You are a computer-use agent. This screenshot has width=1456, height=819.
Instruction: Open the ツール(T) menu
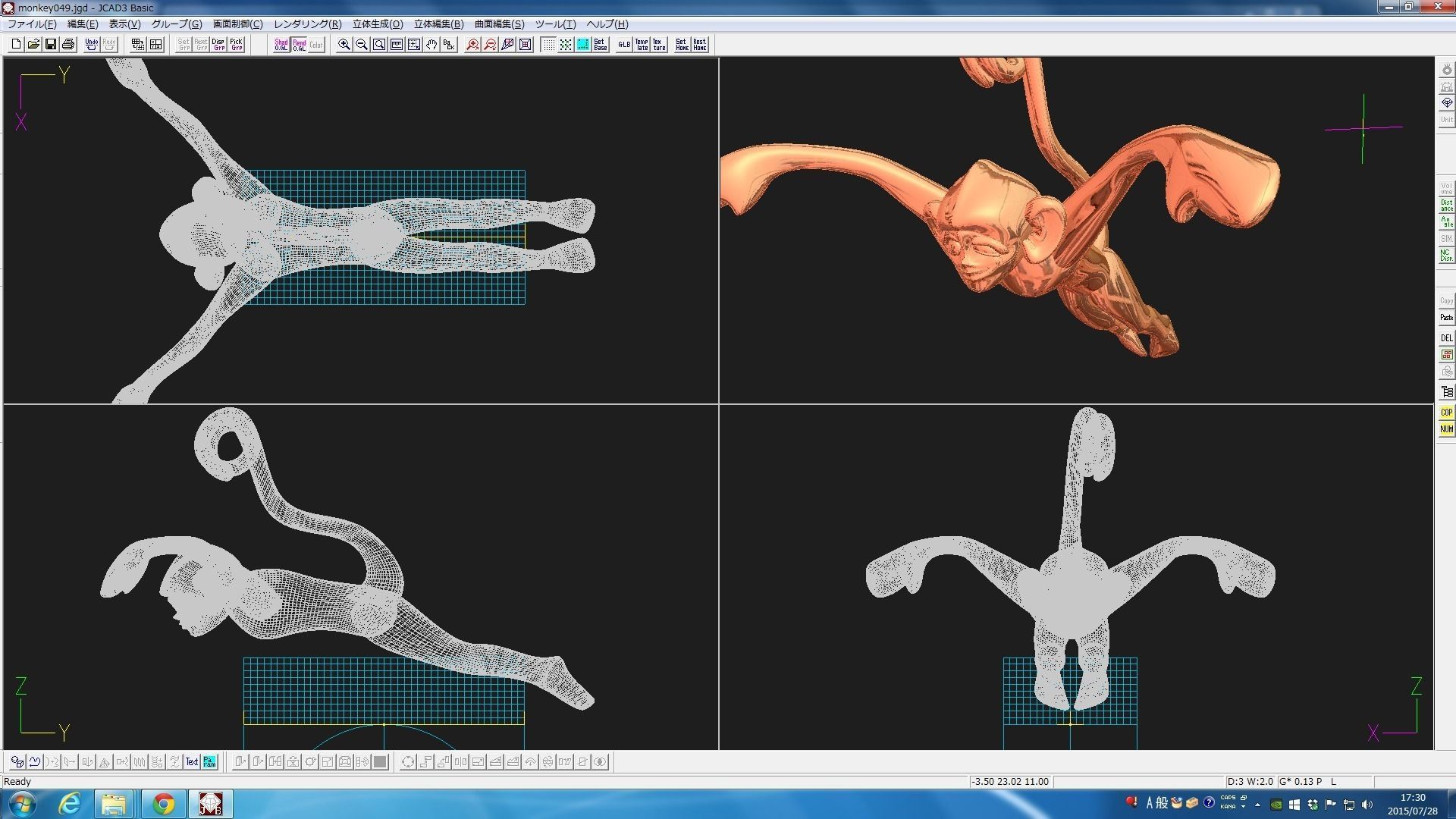coord(555,24)
